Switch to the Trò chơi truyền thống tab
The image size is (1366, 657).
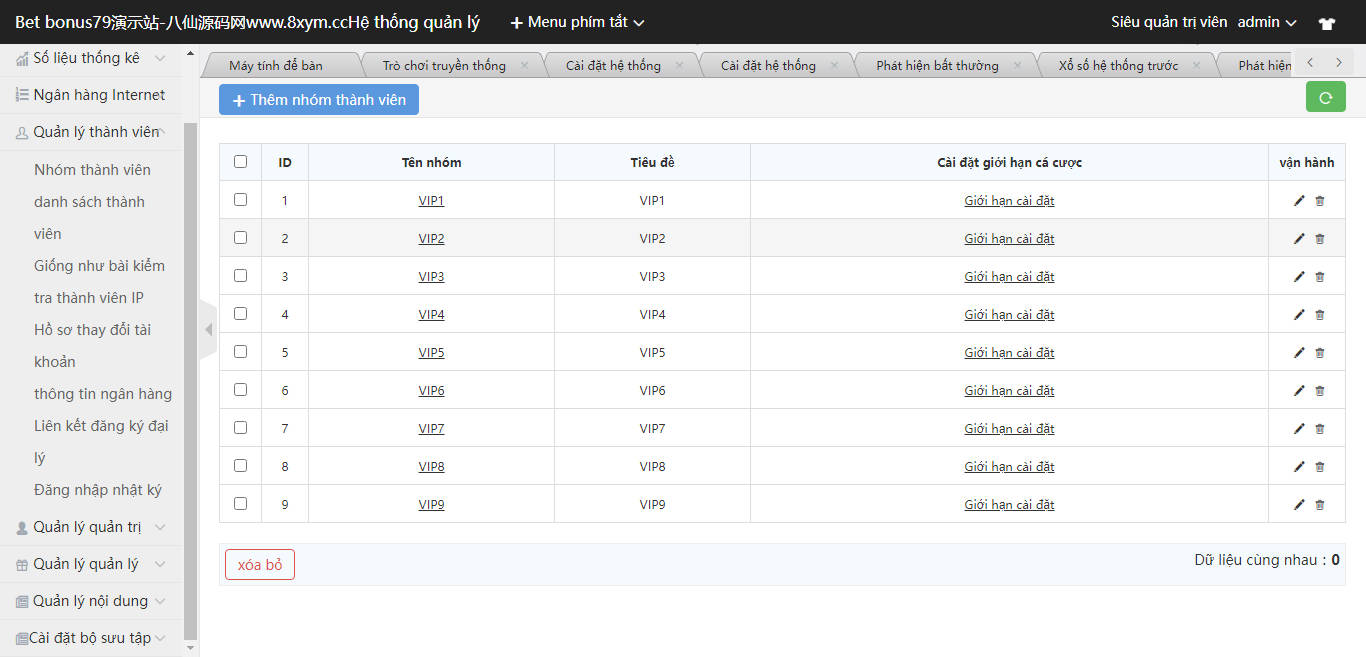[444, 65]
